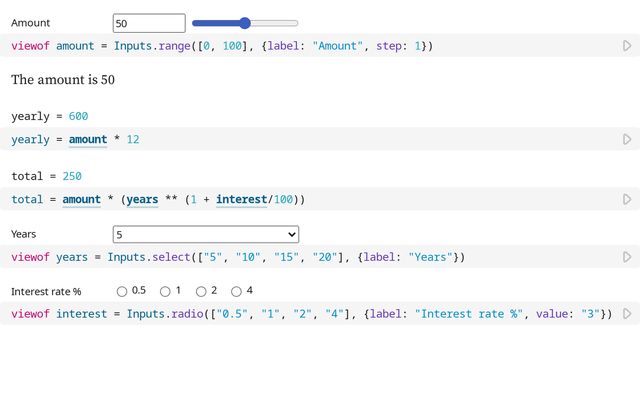Run the viewof amount code cell
Viewport: 640px width, 400px height.
pos(627,46)
